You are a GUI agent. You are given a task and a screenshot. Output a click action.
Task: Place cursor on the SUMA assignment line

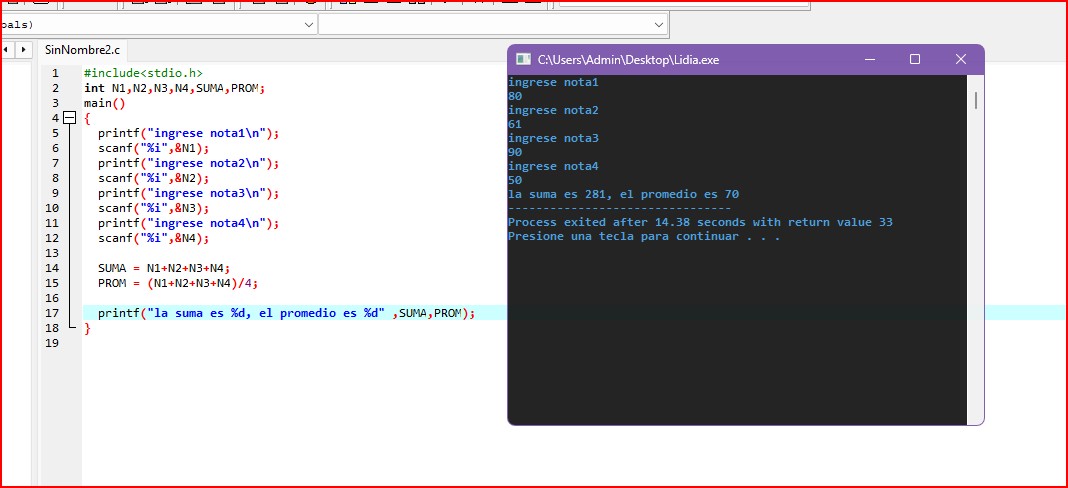click(164, 268)
